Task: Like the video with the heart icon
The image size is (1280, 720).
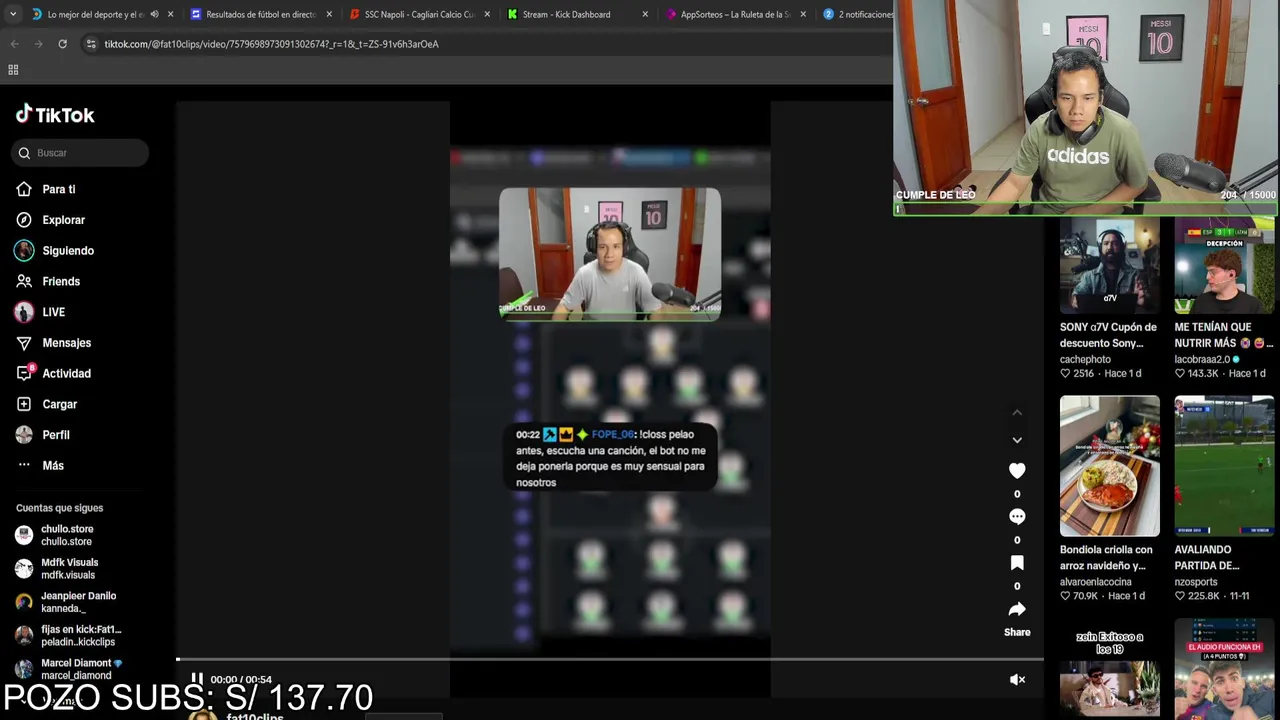Action: click(1017, 470)
